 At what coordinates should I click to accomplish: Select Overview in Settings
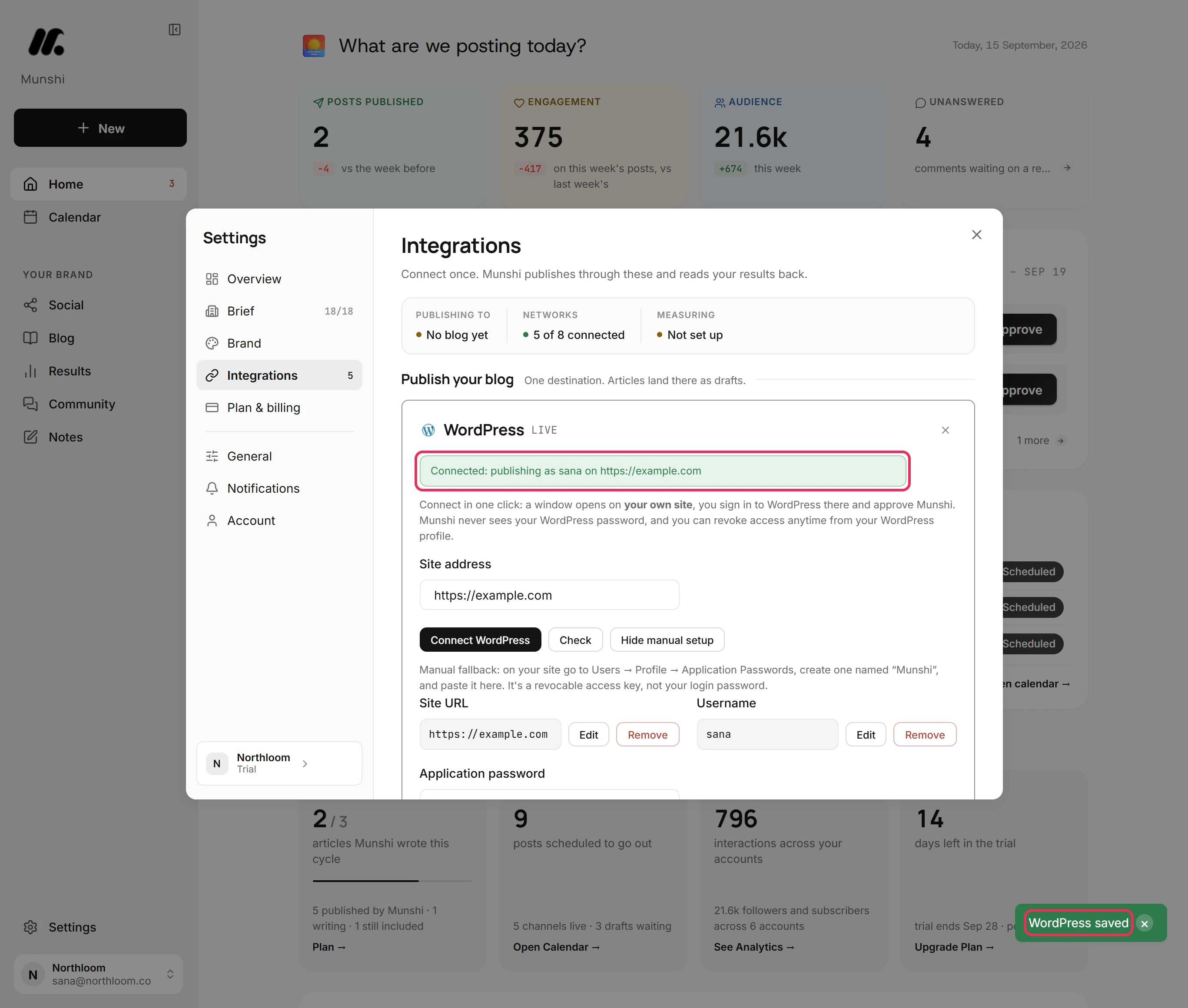pos(279,279)
